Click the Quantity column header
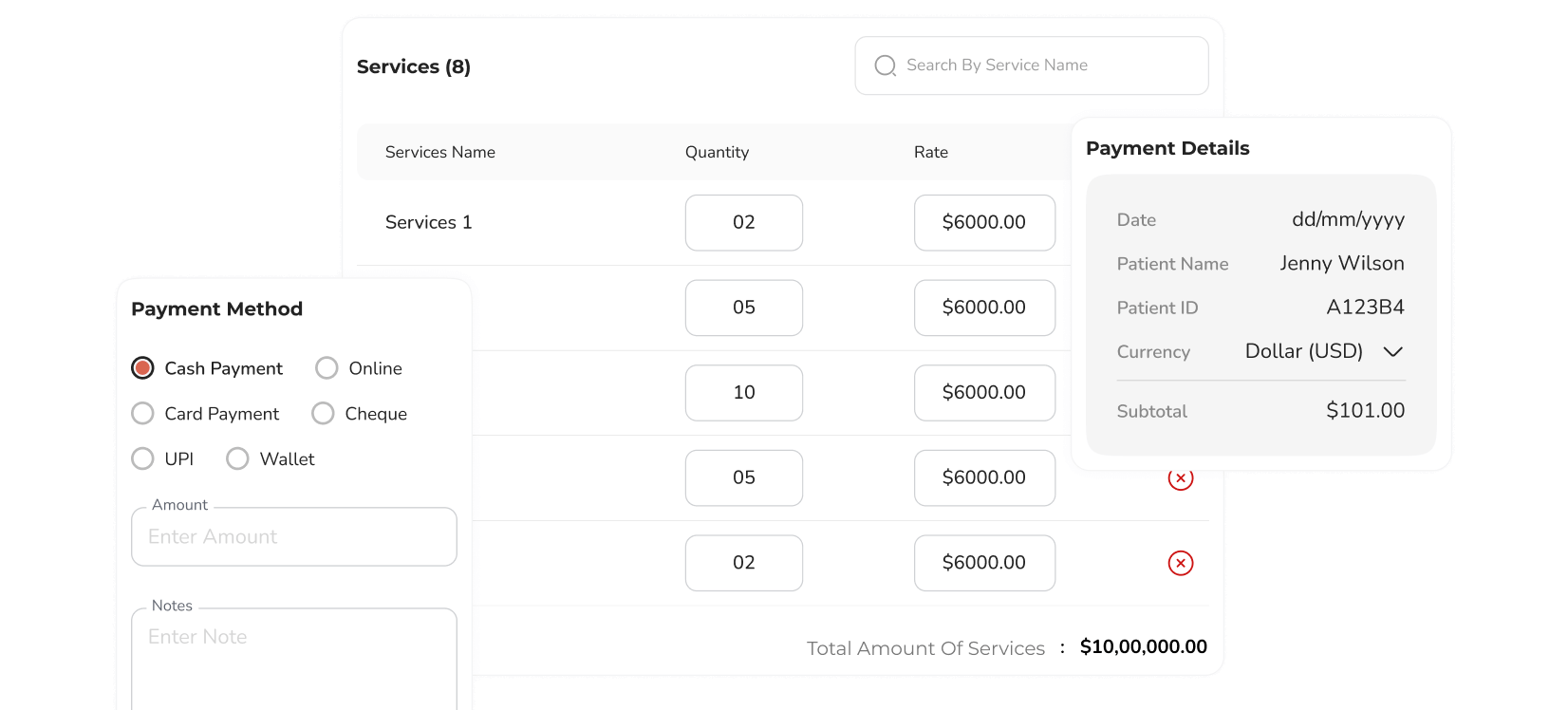 click(717, 152)
